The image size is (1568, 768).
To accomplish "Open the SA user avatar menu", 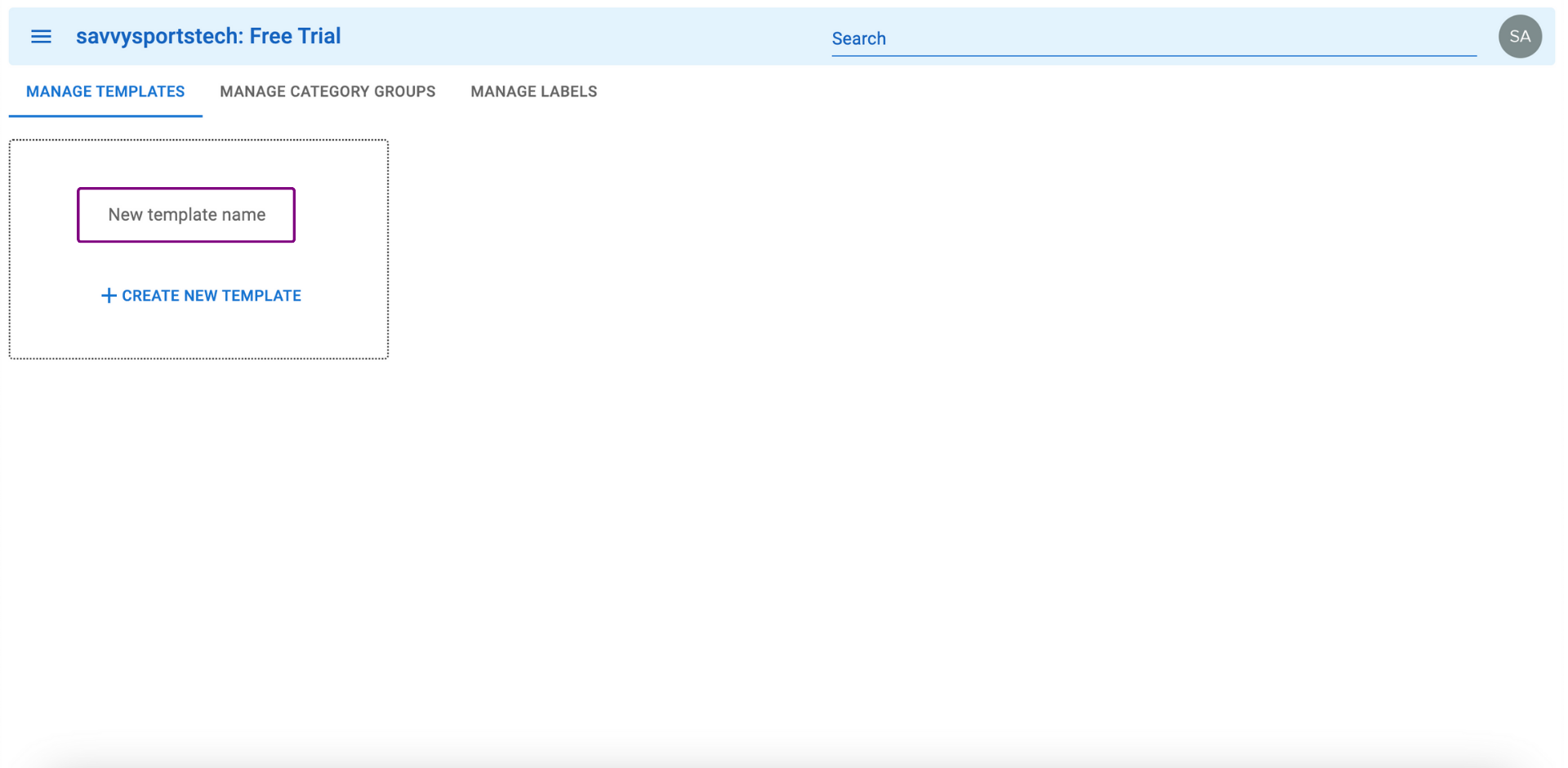I will [x=1520, y=37].
